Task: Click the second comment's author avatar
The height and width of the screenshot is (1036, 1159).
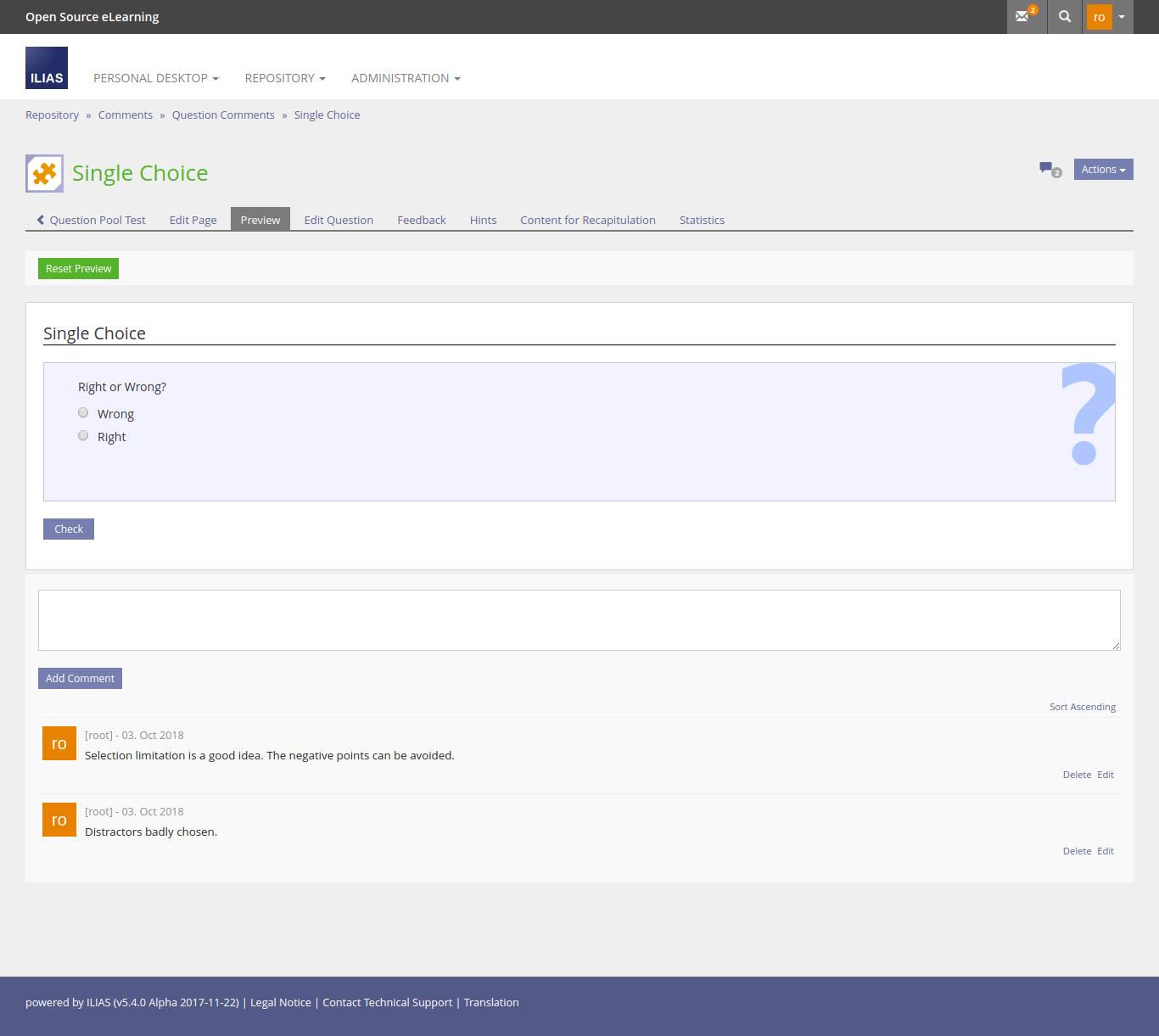Action: [59, 820]
